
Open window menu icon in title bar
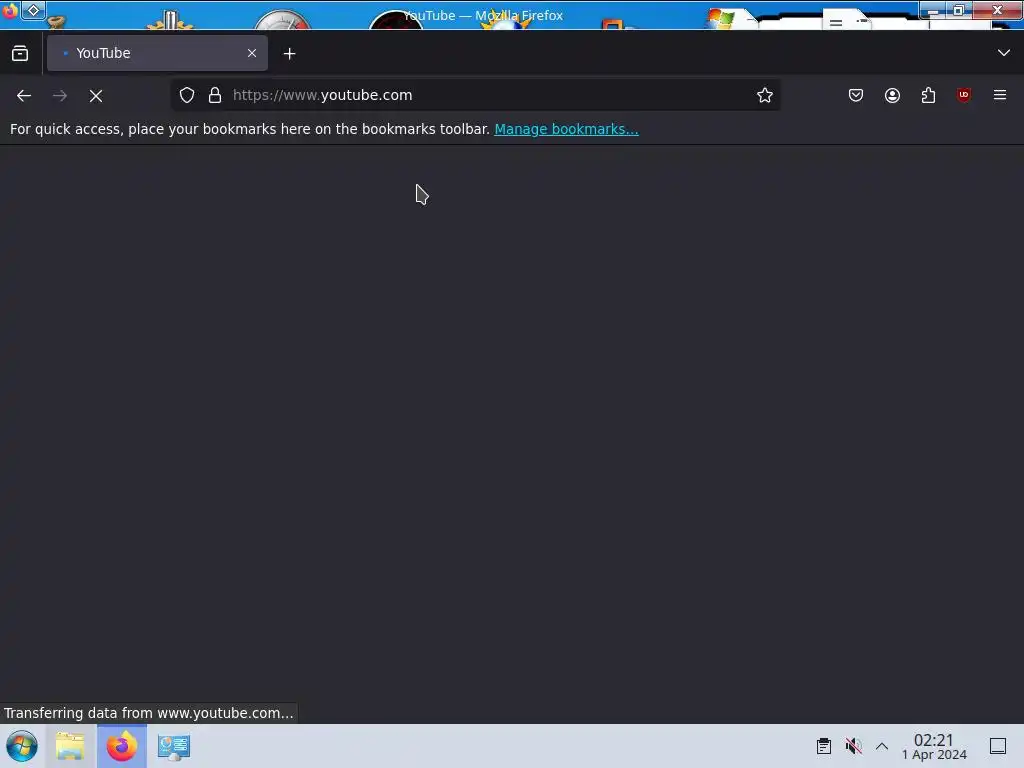pyautogui.click(x=10, y=10)
